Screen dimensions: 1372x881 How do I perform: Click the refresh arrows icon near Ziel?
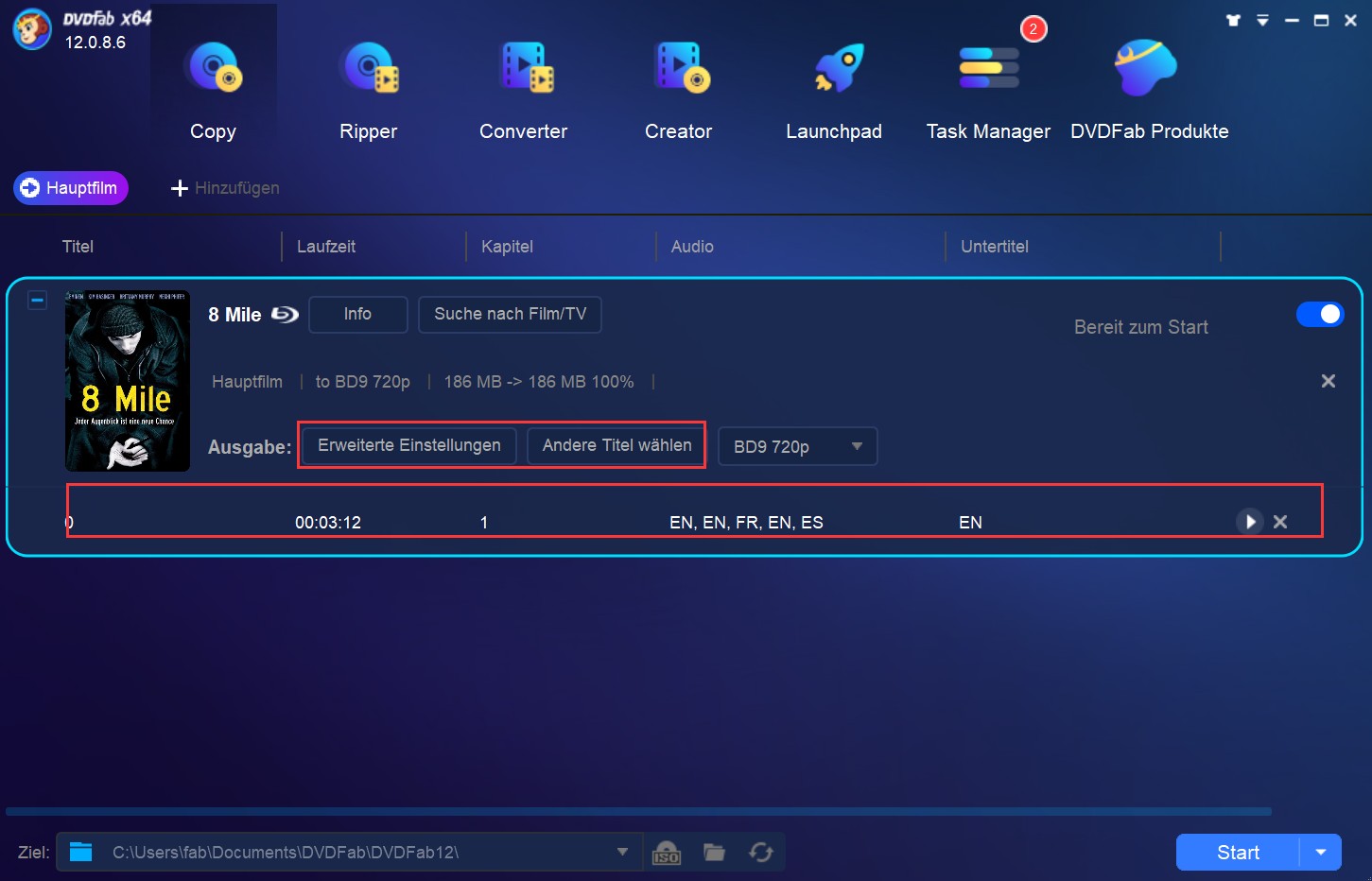[761, 852]
